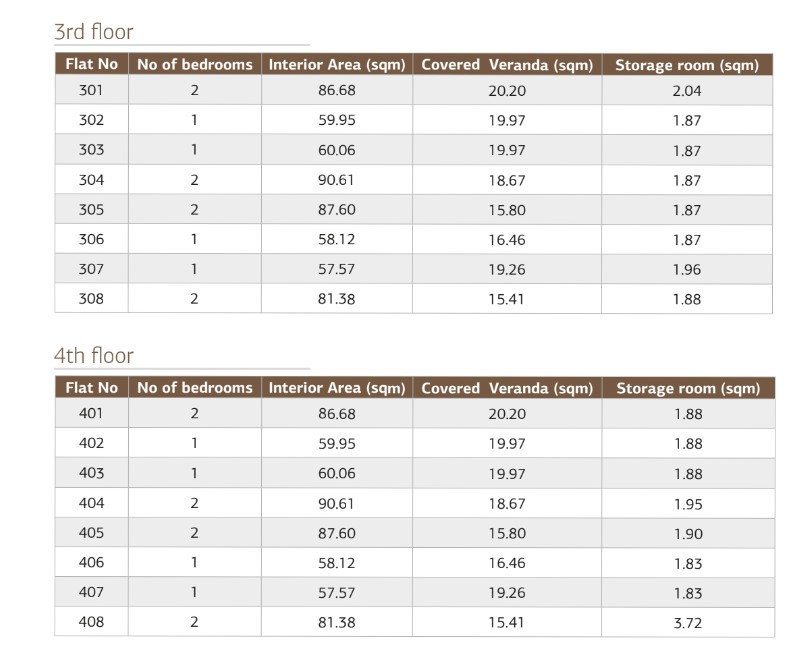This screenshot has height=661, width=811.
Task: Click the 4th floor heading
Action: (94, 356)
